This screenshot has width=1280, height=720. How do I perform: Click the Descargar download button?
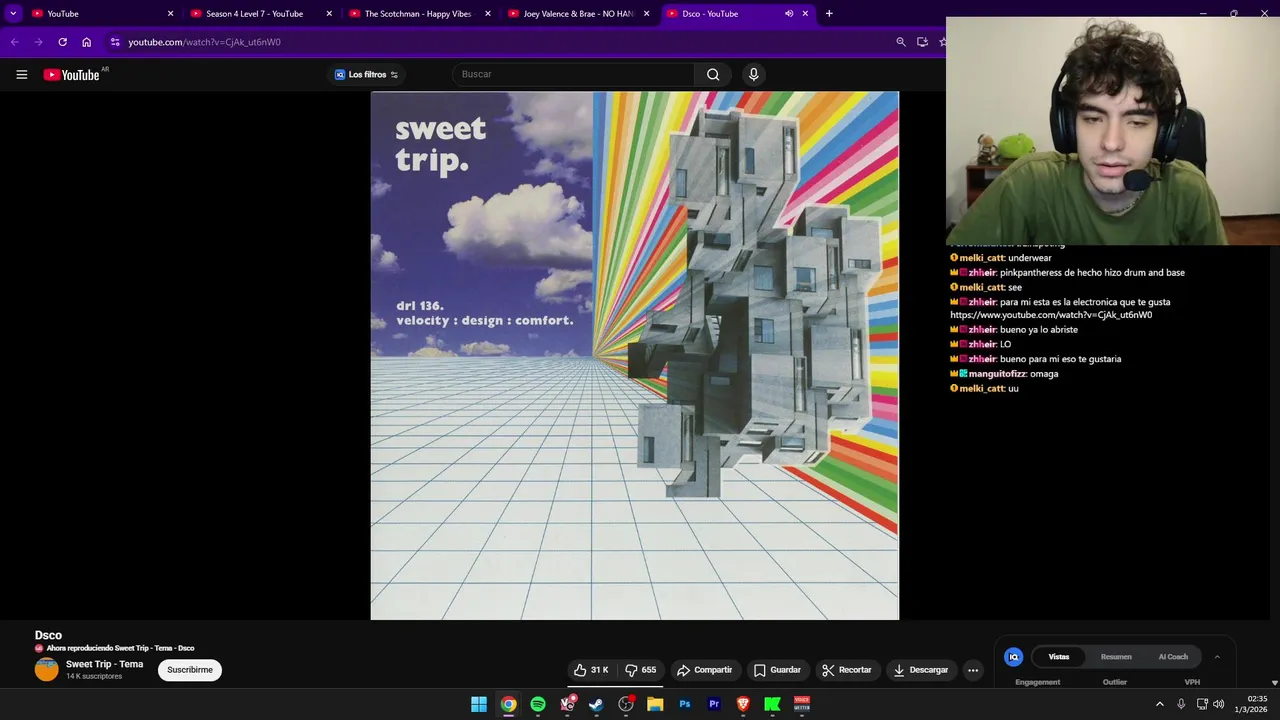click(921, 670)
